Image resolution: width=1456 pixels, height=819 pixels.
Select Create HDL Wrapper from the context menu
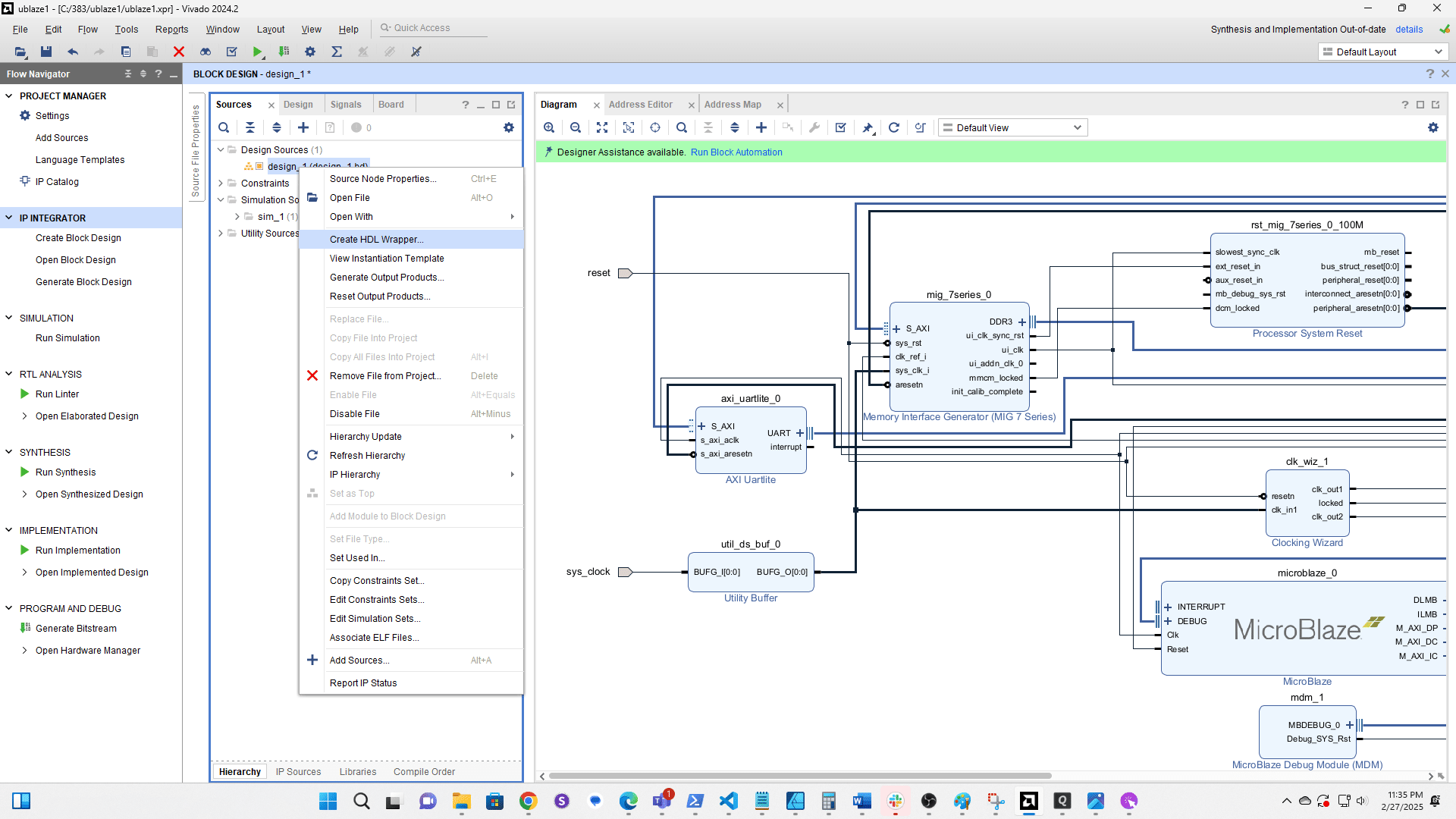click(x=377, y=239)
